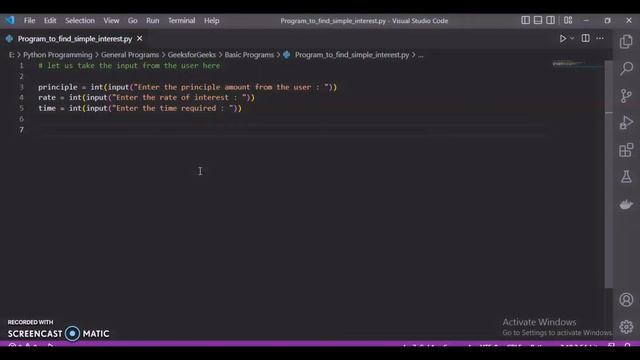Open the Edit menu
The width and height of the screenshot is (640, 360).
pyautogui.click(x=50, y=20)
